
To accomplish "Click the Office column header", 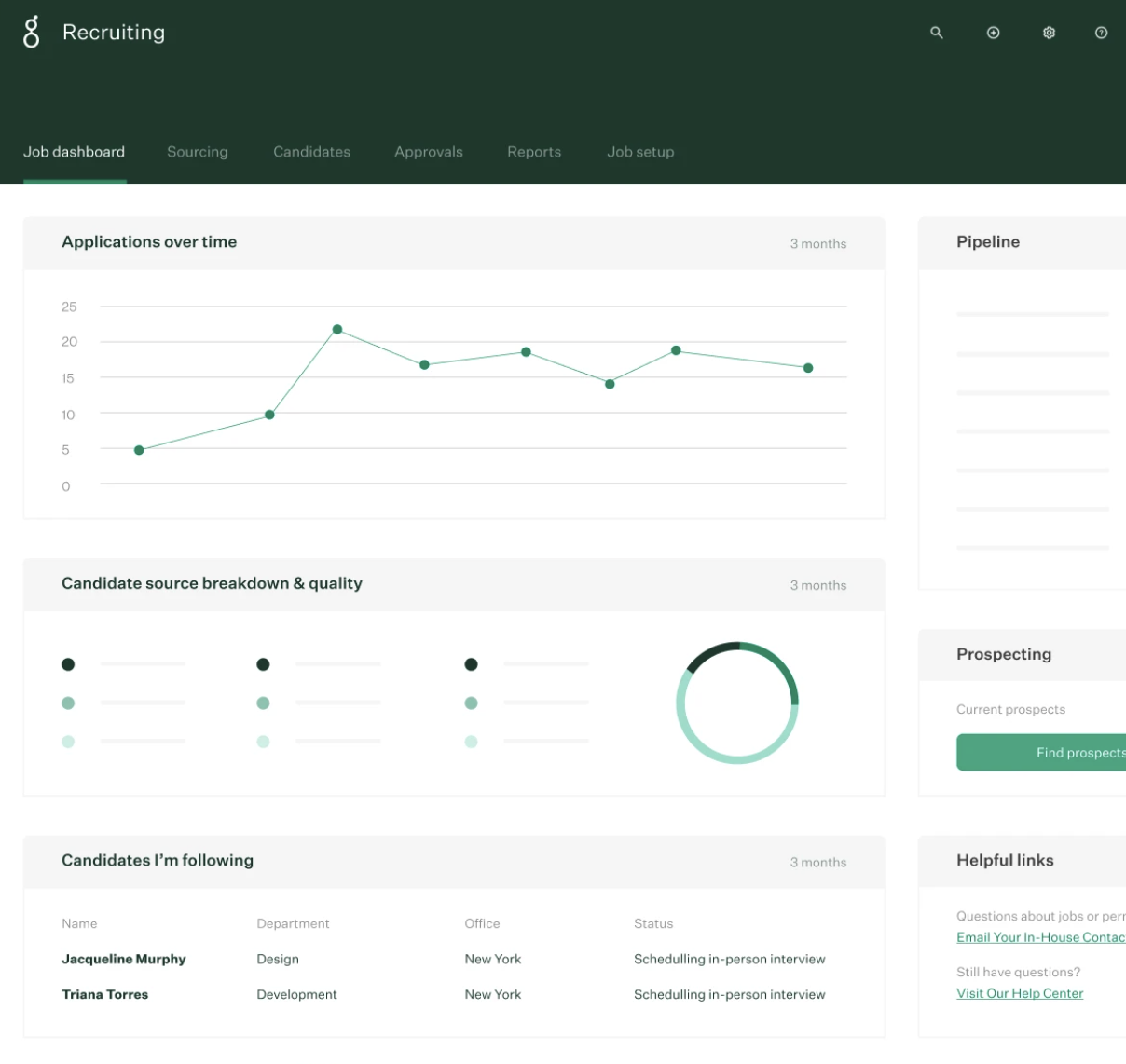I will [x=482, y=923].
